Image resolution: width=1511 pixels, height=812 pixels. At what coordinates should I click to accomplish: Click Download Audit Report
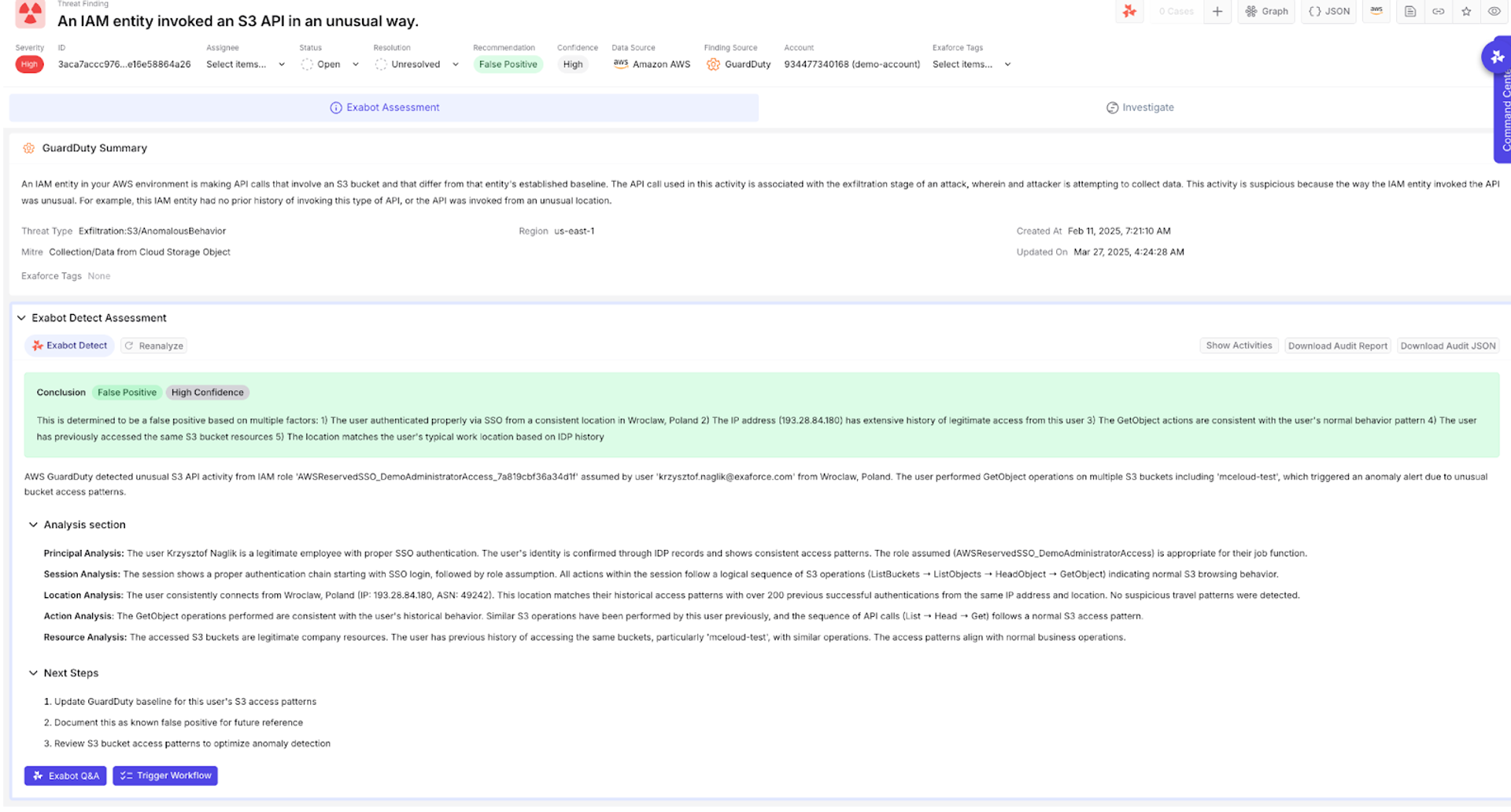coord(1337,346)
